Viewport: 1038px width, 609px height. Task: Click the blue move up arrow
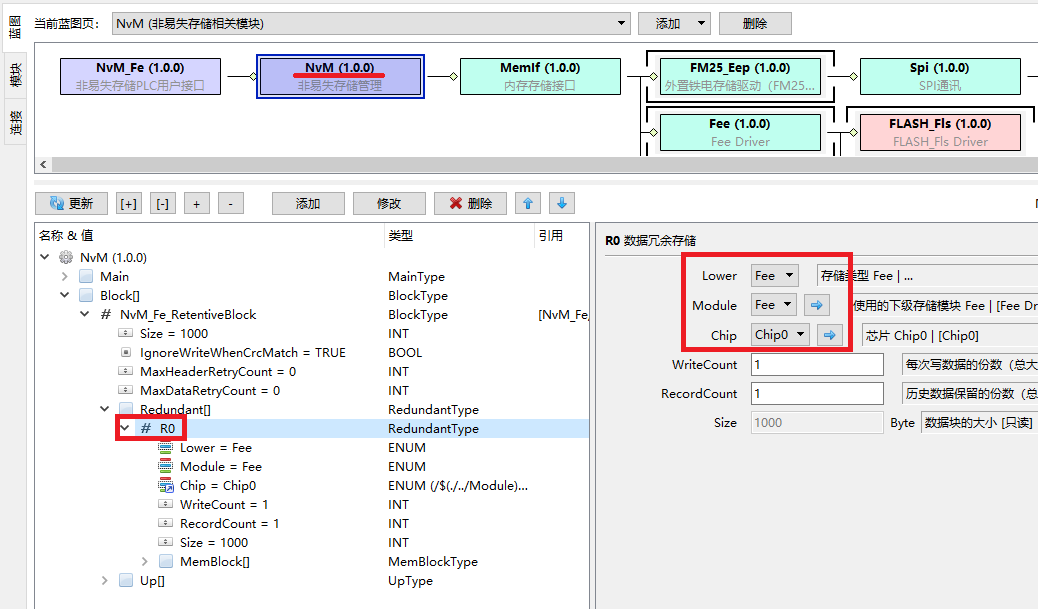[x=528, y=203]
